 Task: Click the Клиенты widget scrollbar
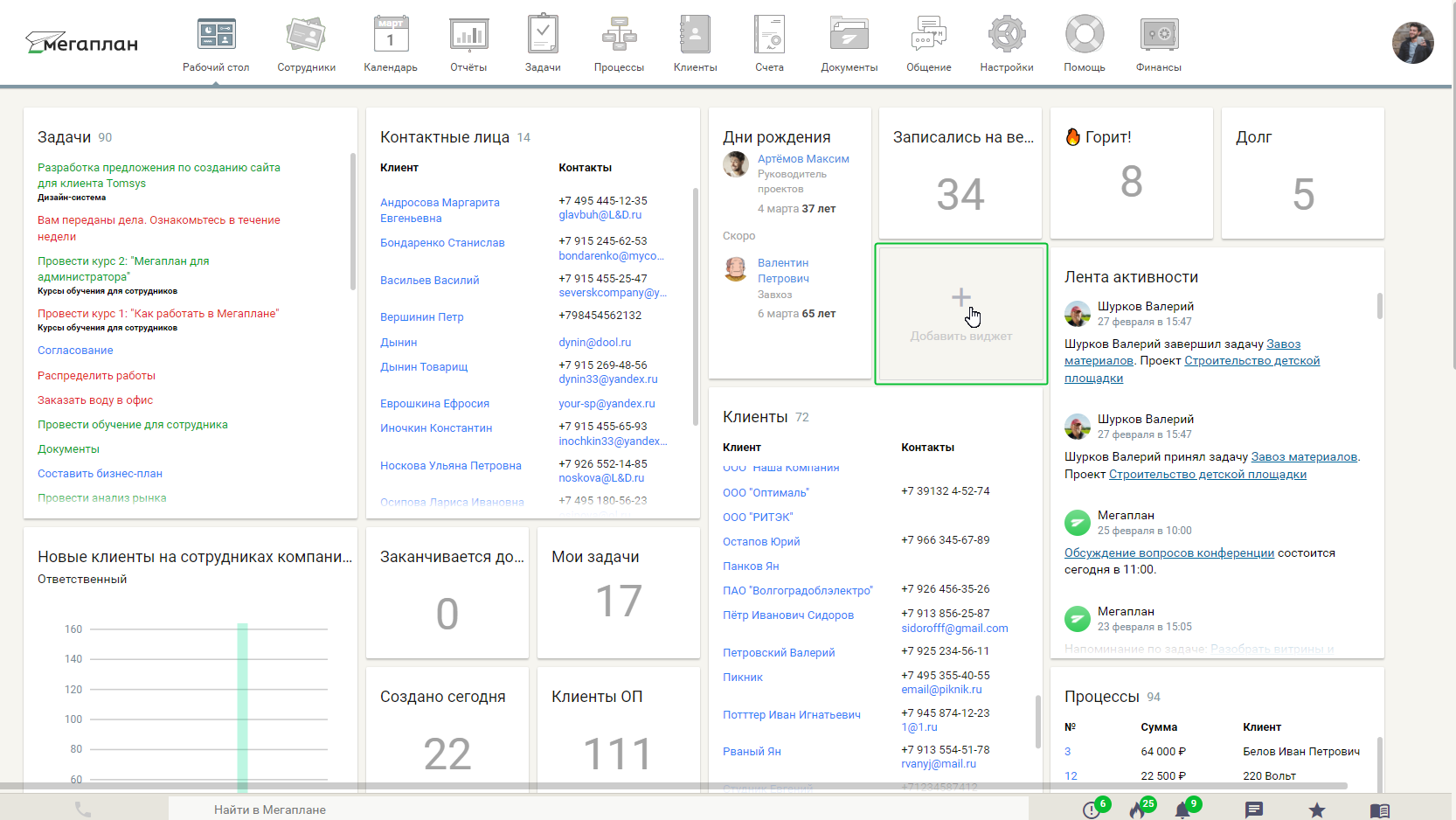click(x=1038, y=721)
